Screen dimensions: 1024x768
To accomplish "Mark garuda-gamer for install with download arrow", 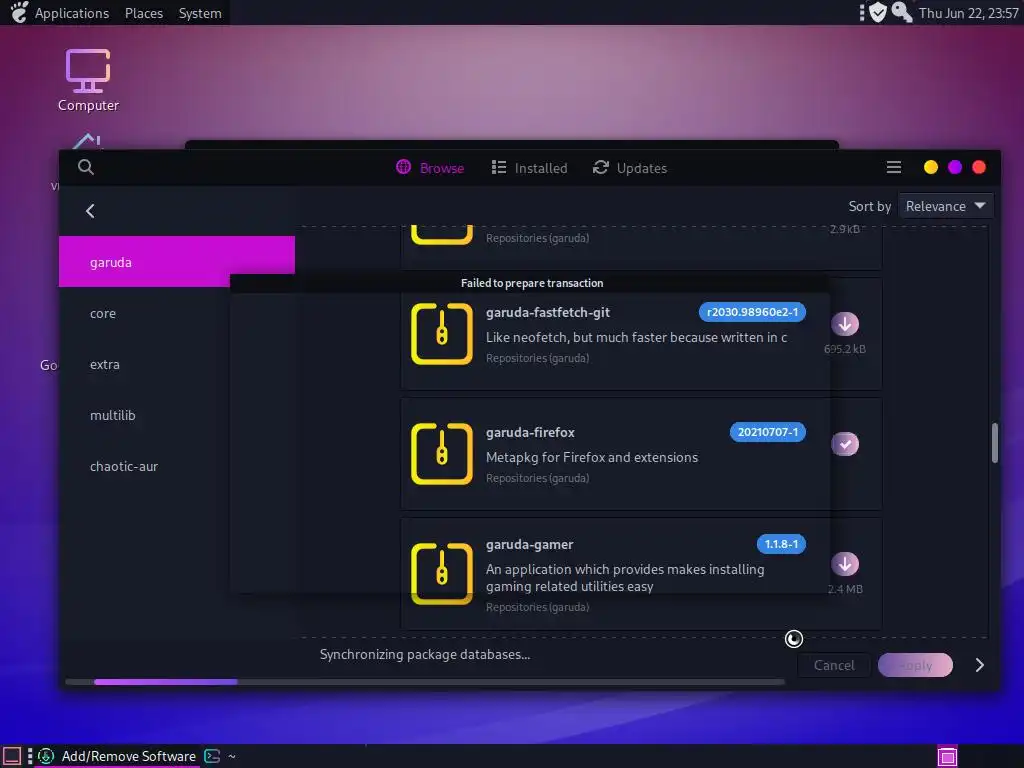I will pos(844,564).
